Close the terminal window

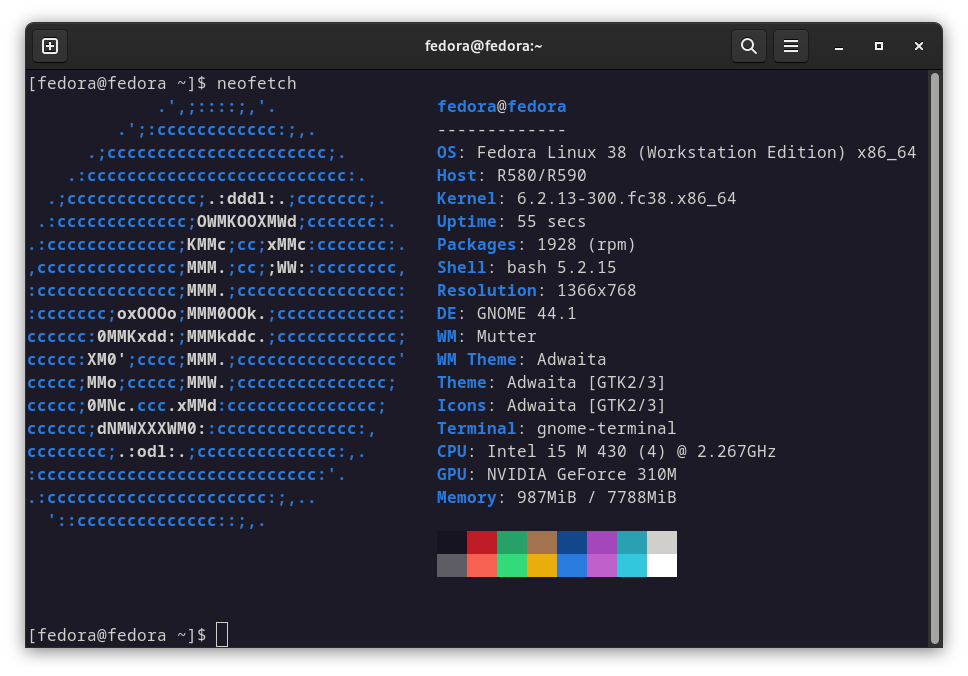click(x=919, y=46)
